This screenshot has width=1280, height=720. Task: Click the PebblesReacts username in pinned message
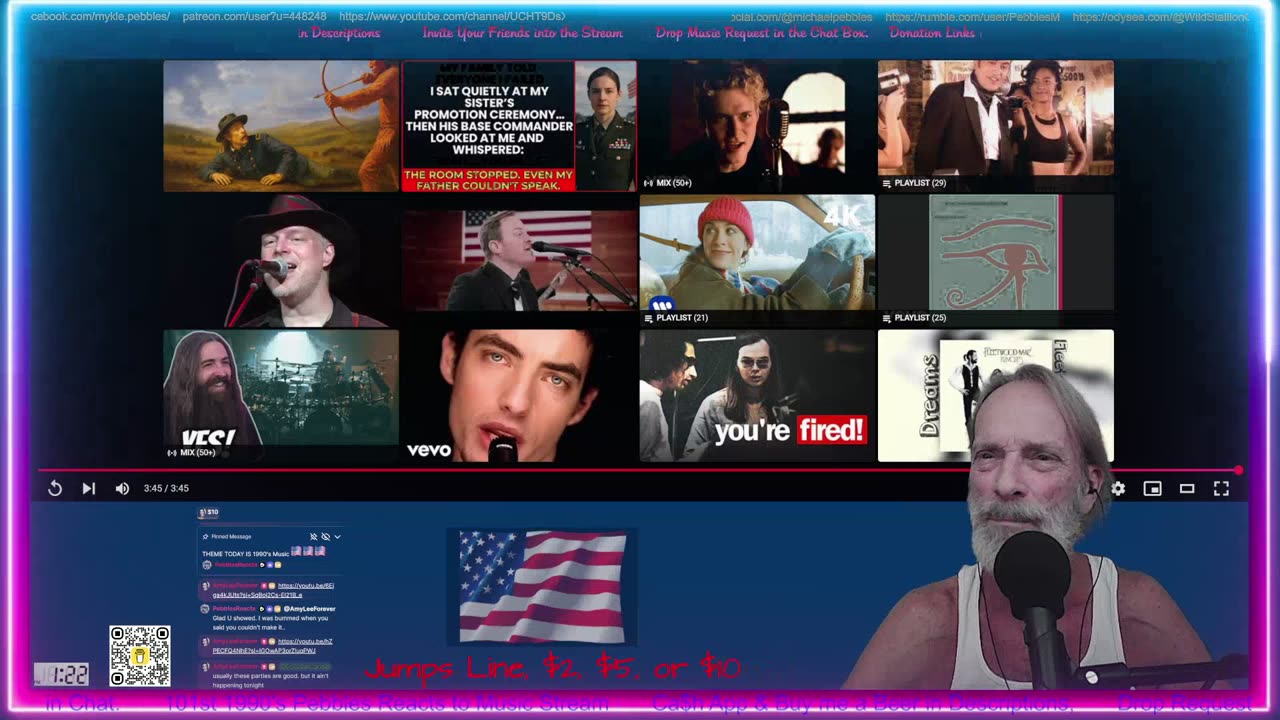coord(236,565)
